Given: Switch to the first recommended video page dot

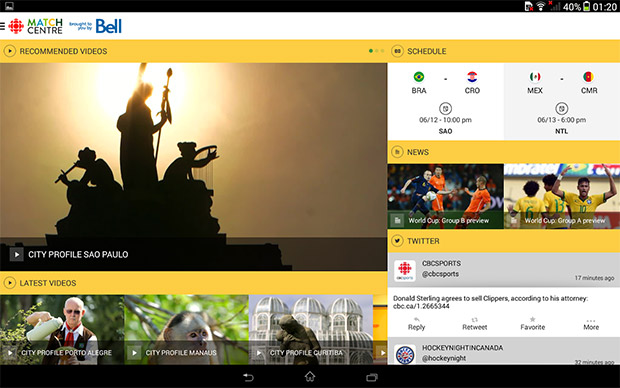Looking at the screenshot, I should pyautogui.click(x=370, y=51).
